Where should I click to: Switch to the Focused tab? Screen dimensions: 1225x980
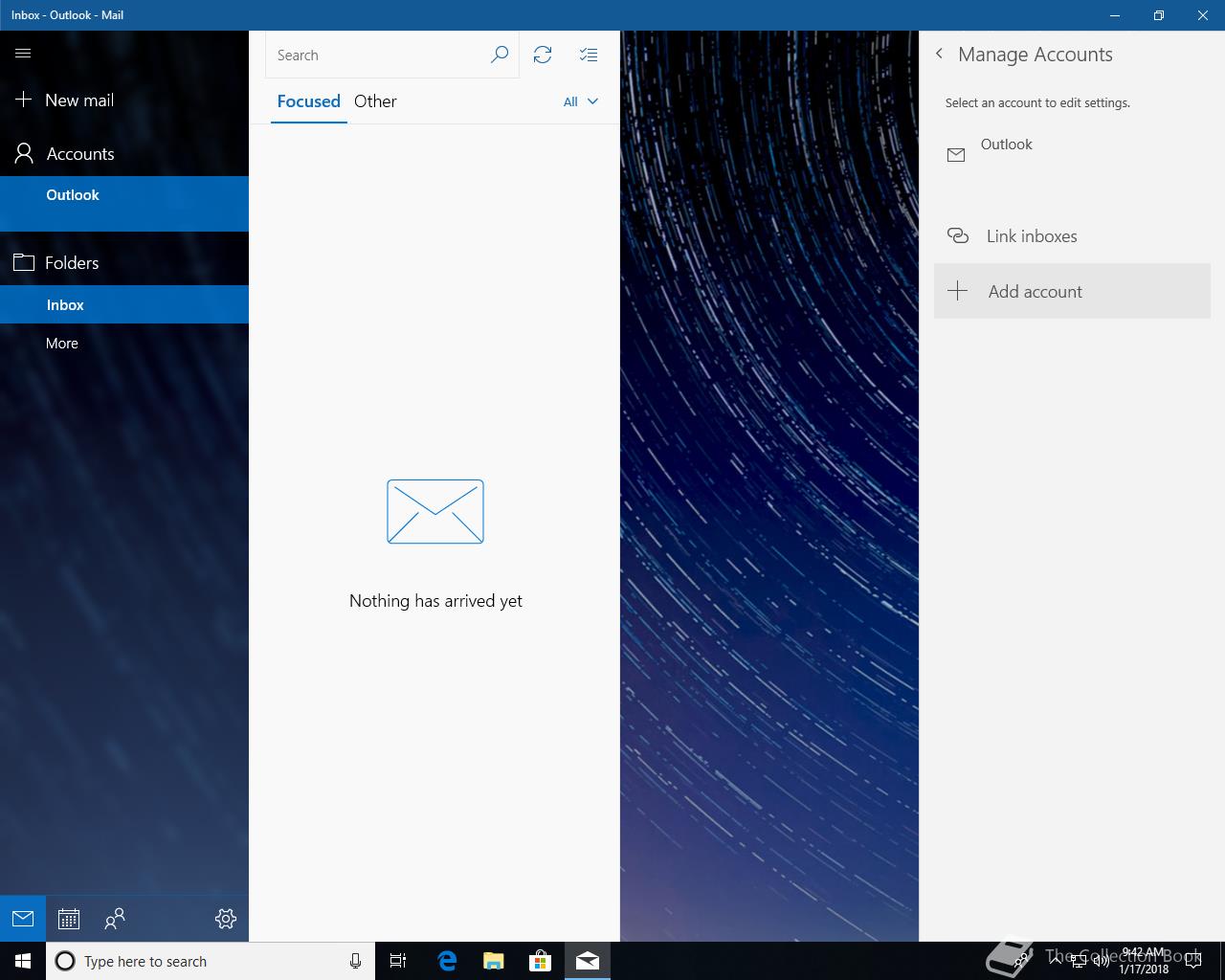[308, 101]
